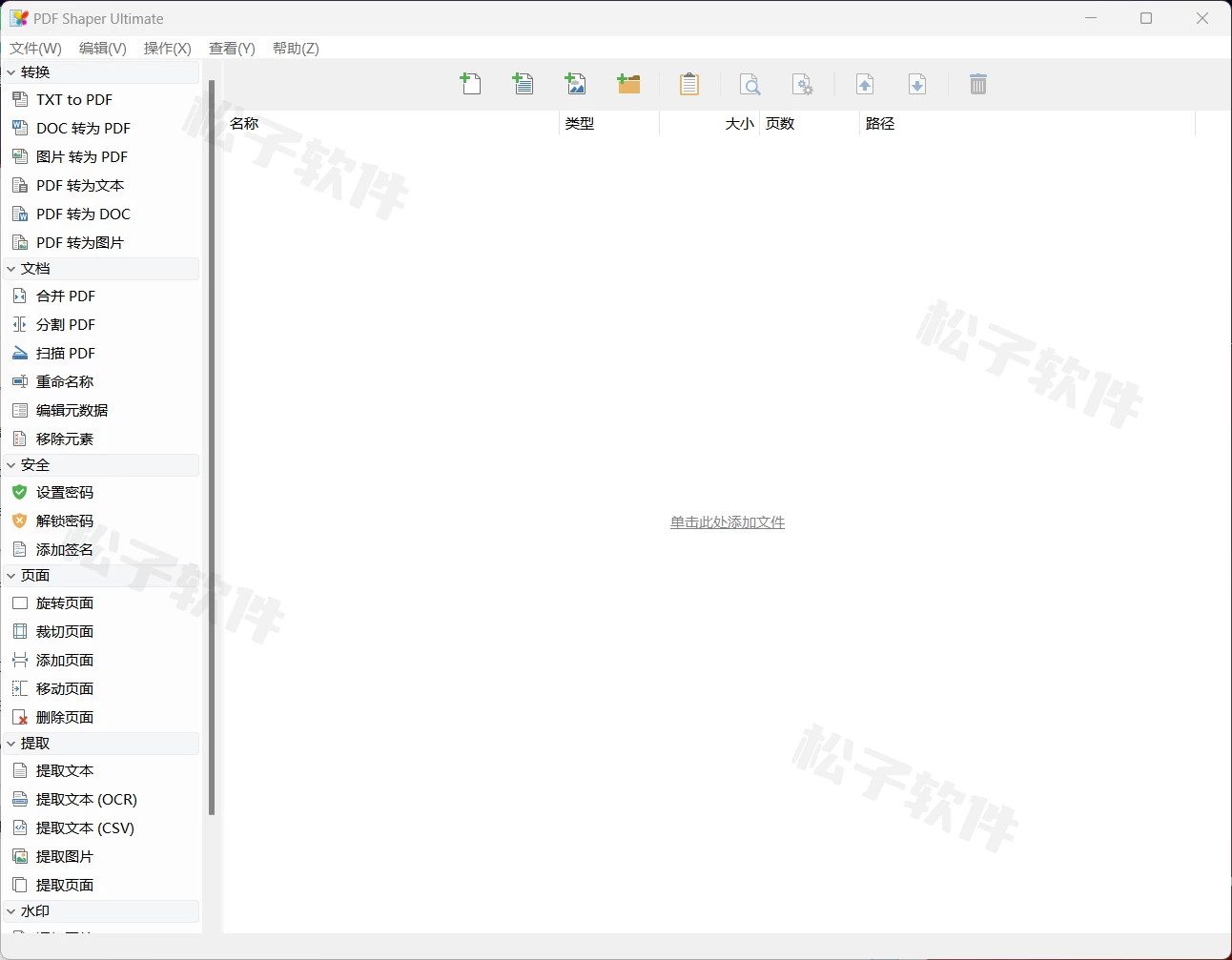1232x960 pixels.
Task: Click the PDF Shaper app icon in title bar
Action: pyautogui.click(x=19, y=18)
